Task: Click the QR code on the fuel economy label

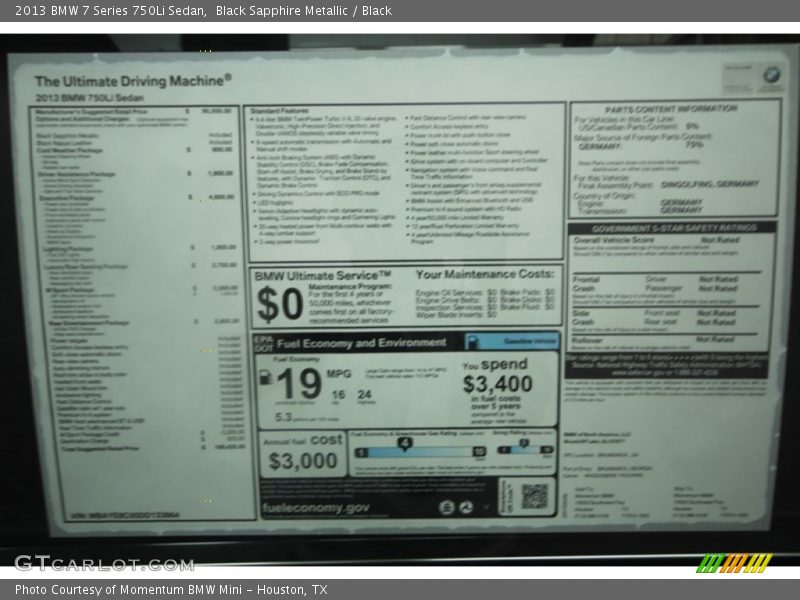Action: [x=534, y=496]
